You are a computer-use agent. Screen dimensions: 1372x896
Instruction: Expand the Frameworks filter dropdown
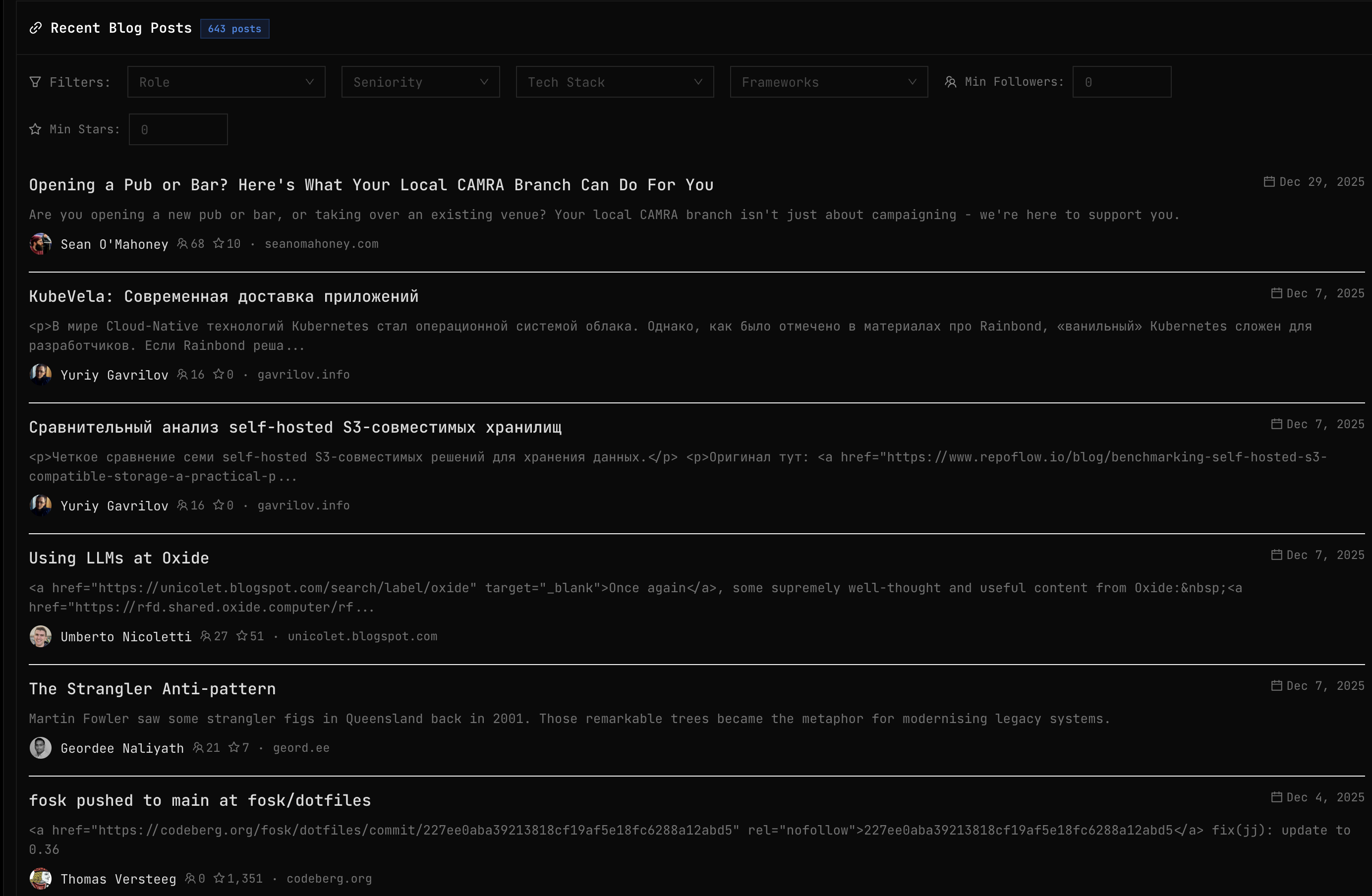[x=828, y=82]
